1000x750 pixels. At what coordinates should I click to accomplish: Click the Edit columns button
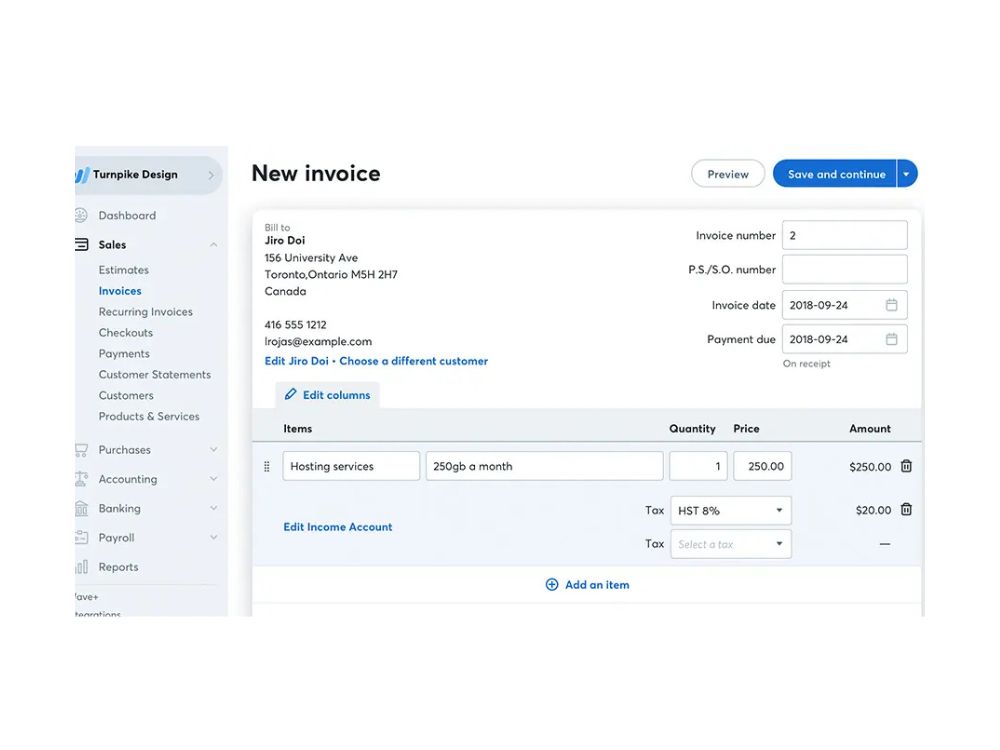pos(328,395)
